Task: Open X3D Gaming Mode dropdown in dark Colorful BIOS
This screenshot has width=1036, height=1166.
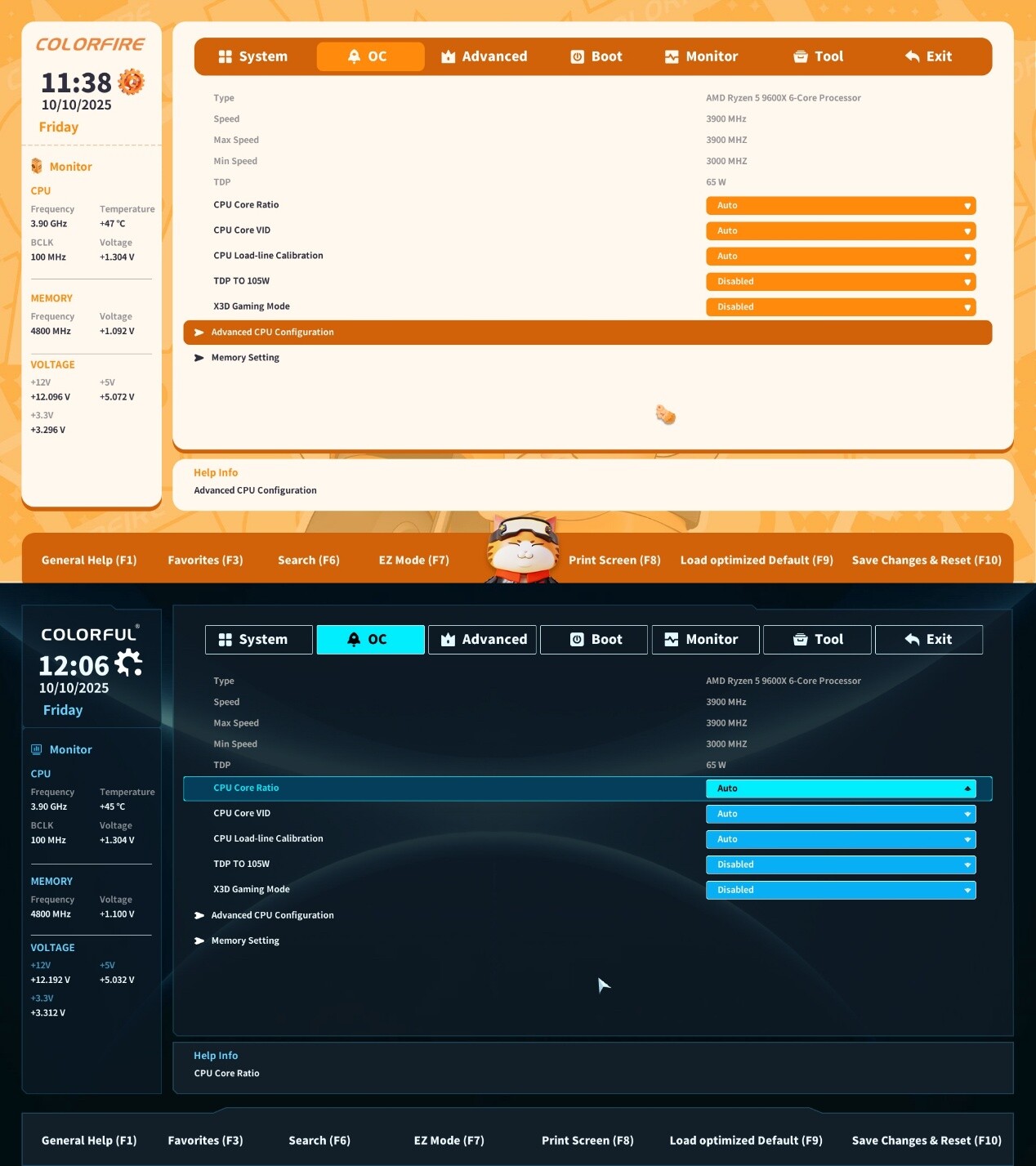Action: tap(841, 890)
